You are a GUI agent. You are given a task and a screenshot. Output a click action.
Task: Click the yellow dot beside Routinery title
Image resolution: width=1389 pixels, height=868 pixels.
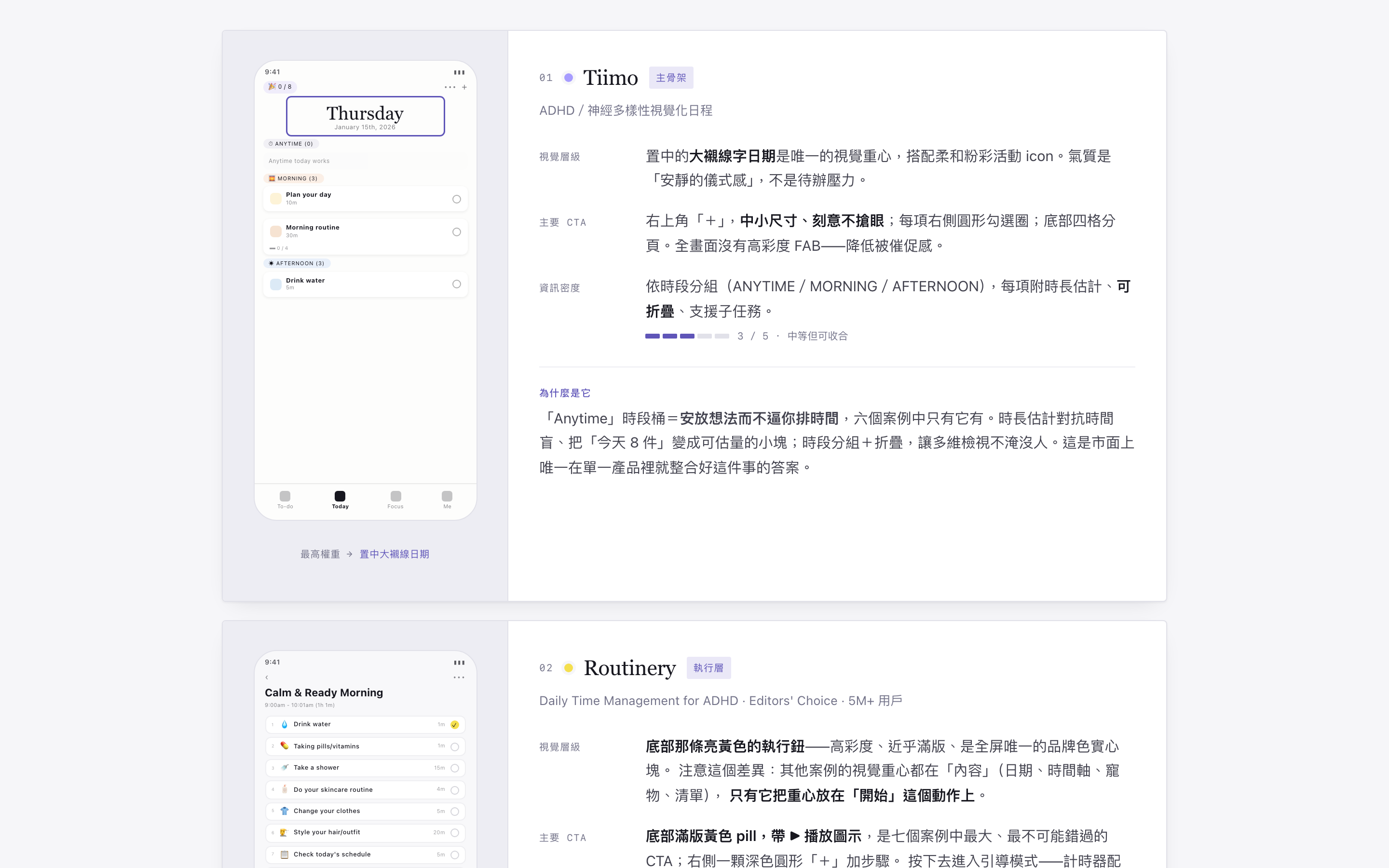click(x=568, y=668)
